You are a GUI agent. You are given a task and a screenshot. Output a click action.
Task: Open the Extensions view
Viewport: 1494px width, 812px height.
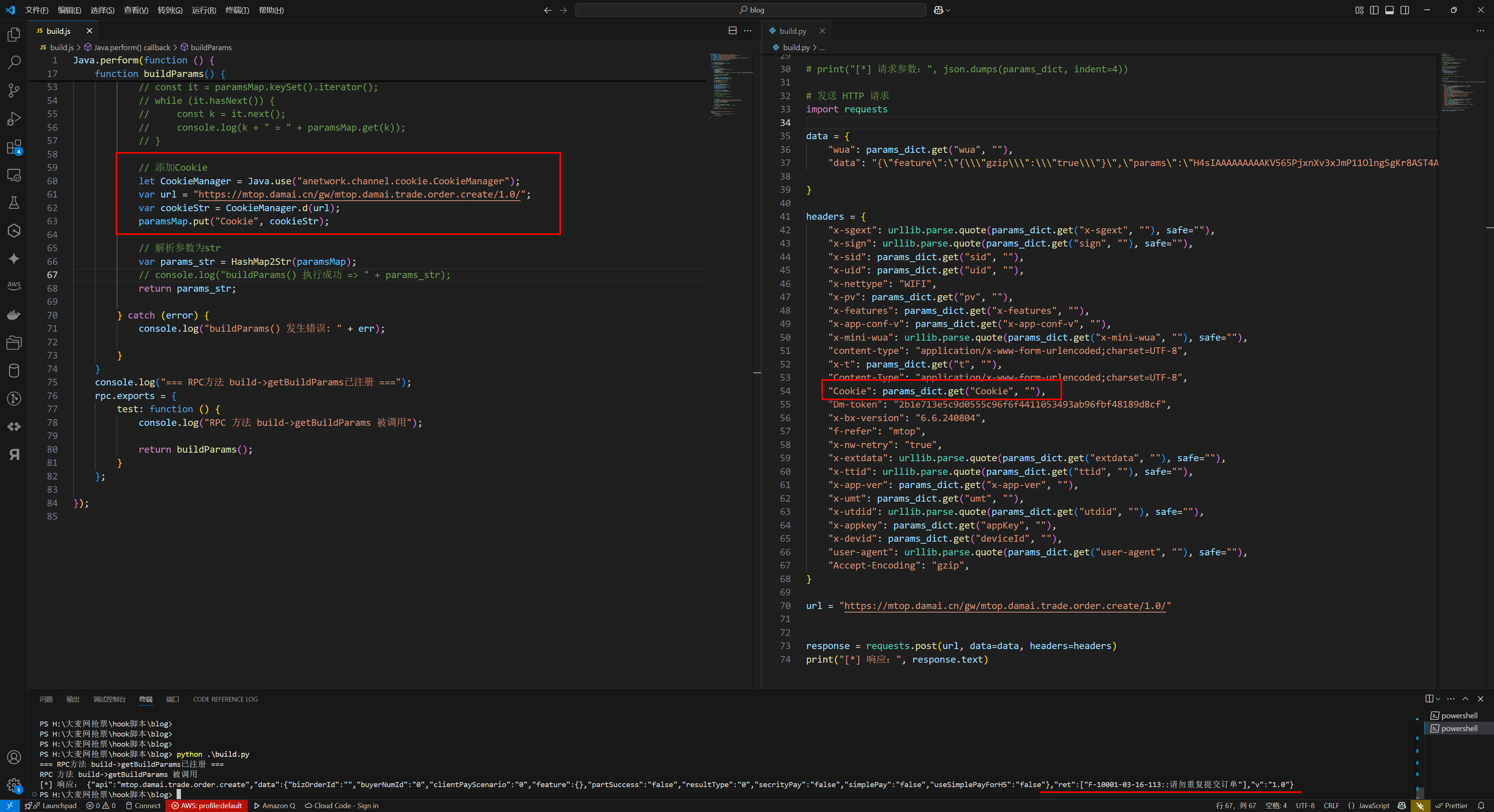[14, 147]
